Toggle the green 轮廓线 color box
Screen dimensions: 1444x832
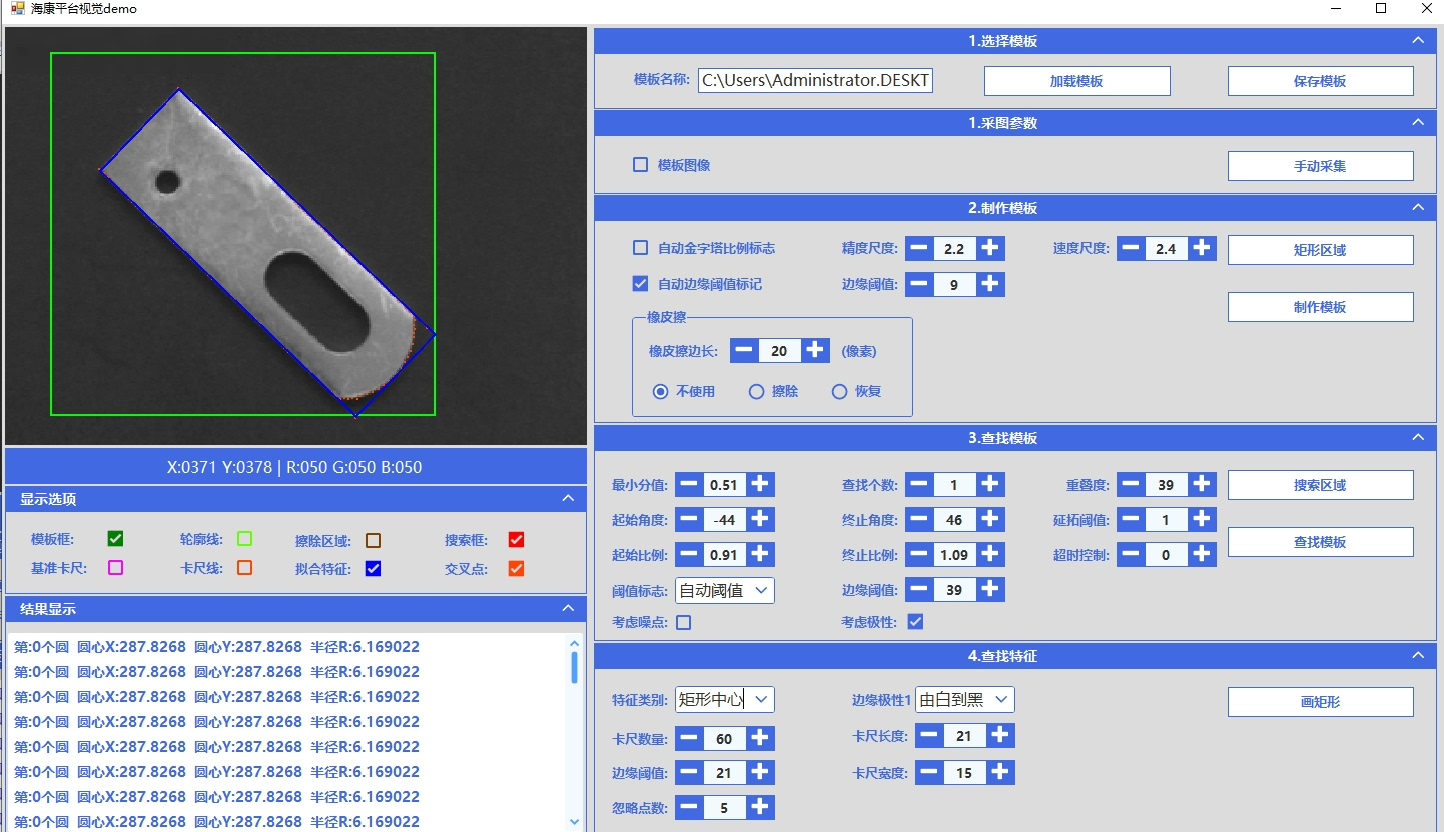point(244,539)
